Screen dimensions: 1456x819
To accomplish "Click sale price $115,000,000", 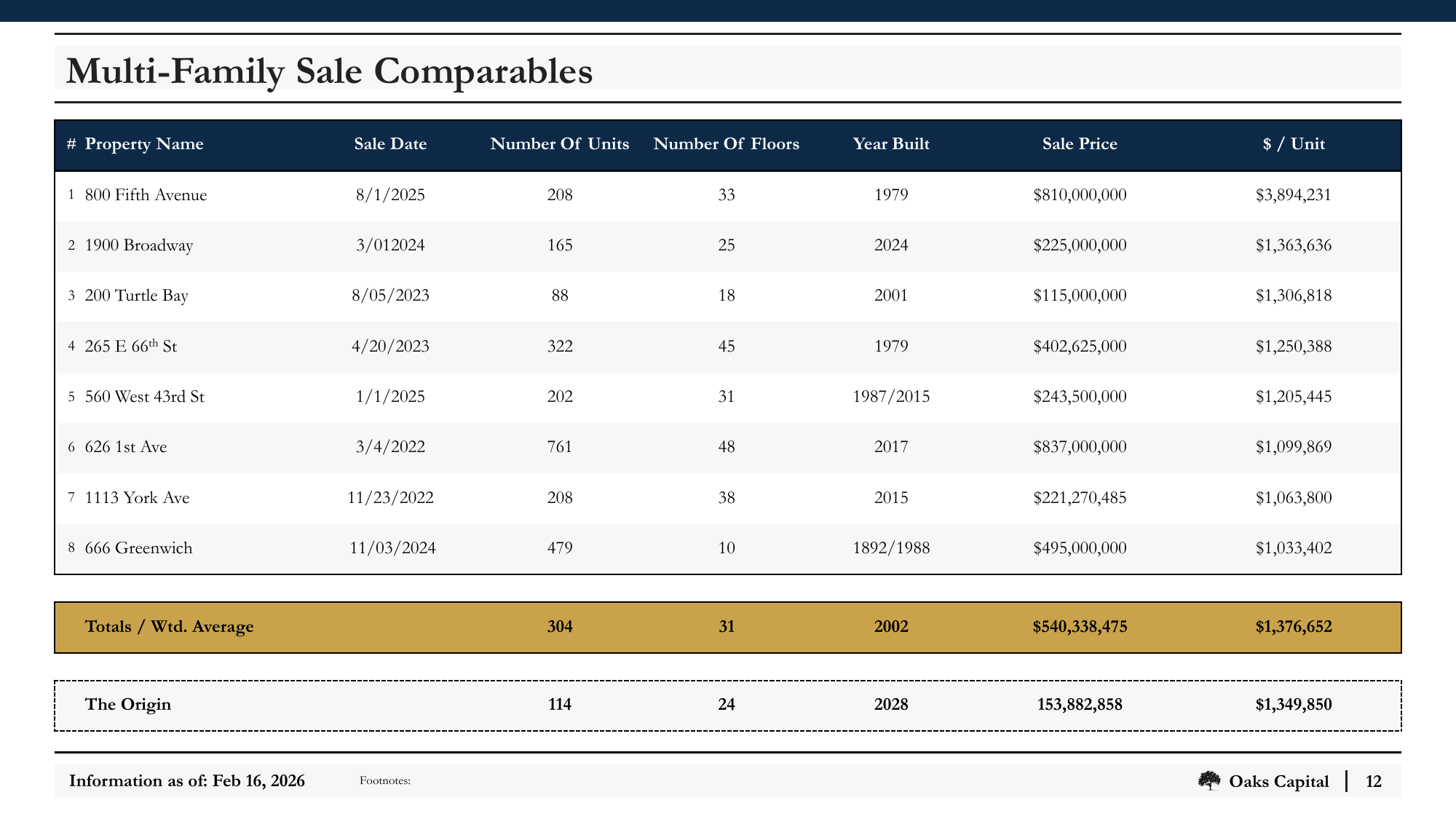I will (x=1080, y=296).
